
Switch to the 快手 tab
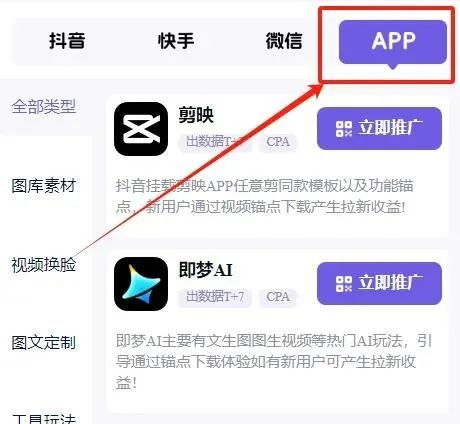pos(176,41)
